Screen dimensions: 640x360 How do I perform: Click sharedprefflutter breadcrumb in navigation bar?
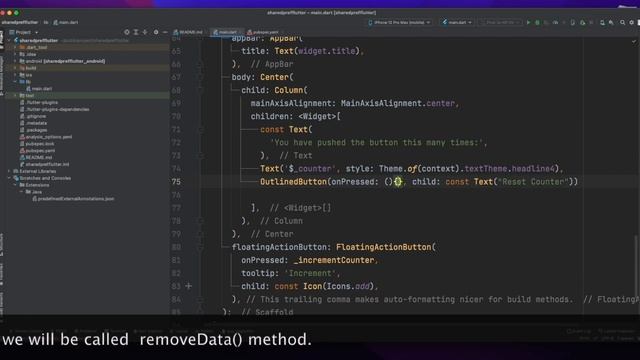point(20,22)
